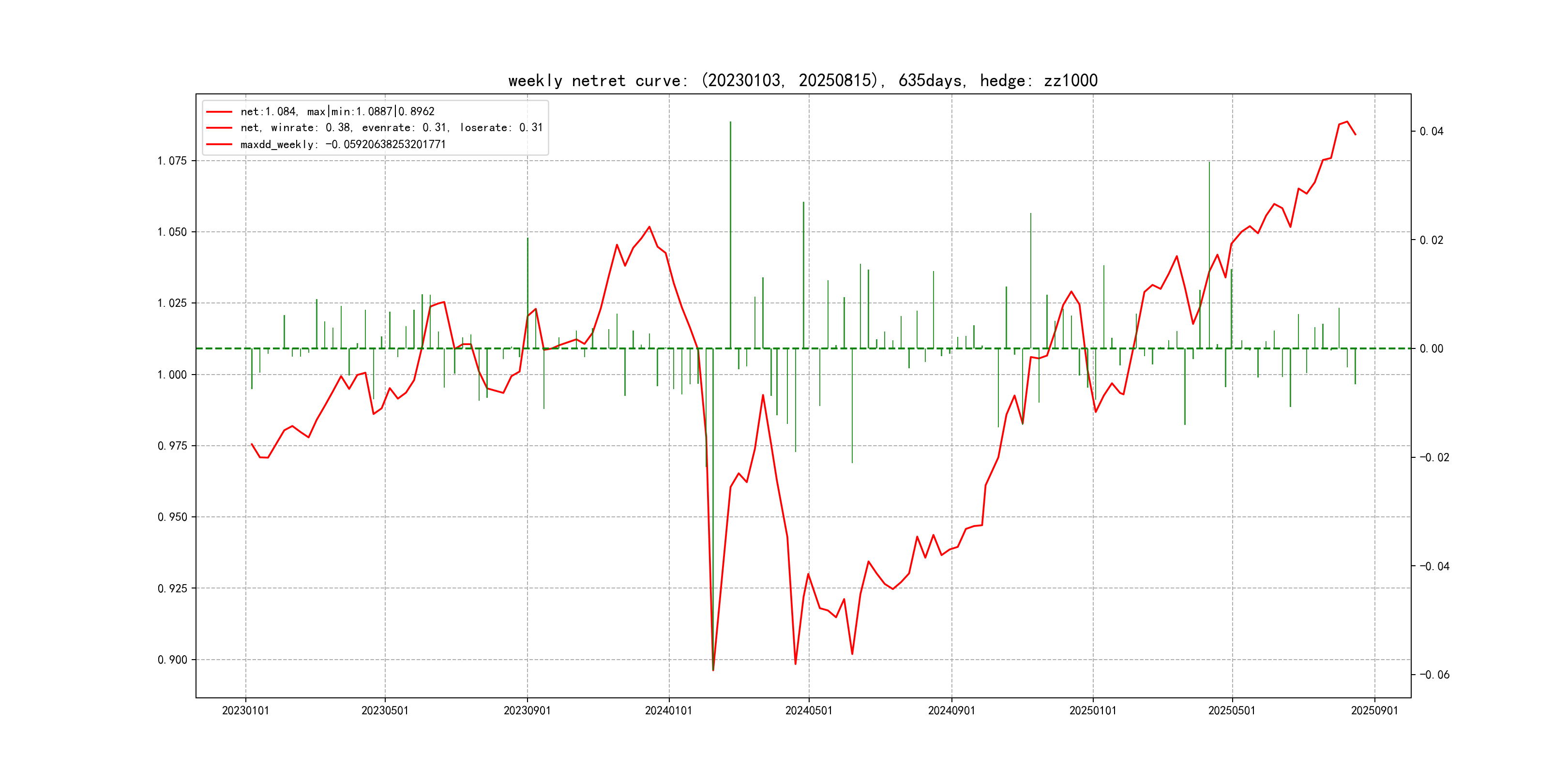The image size is (1568, 784).
Task: Click the 20230101 x-axis label
Action: [x=245, y=710]
